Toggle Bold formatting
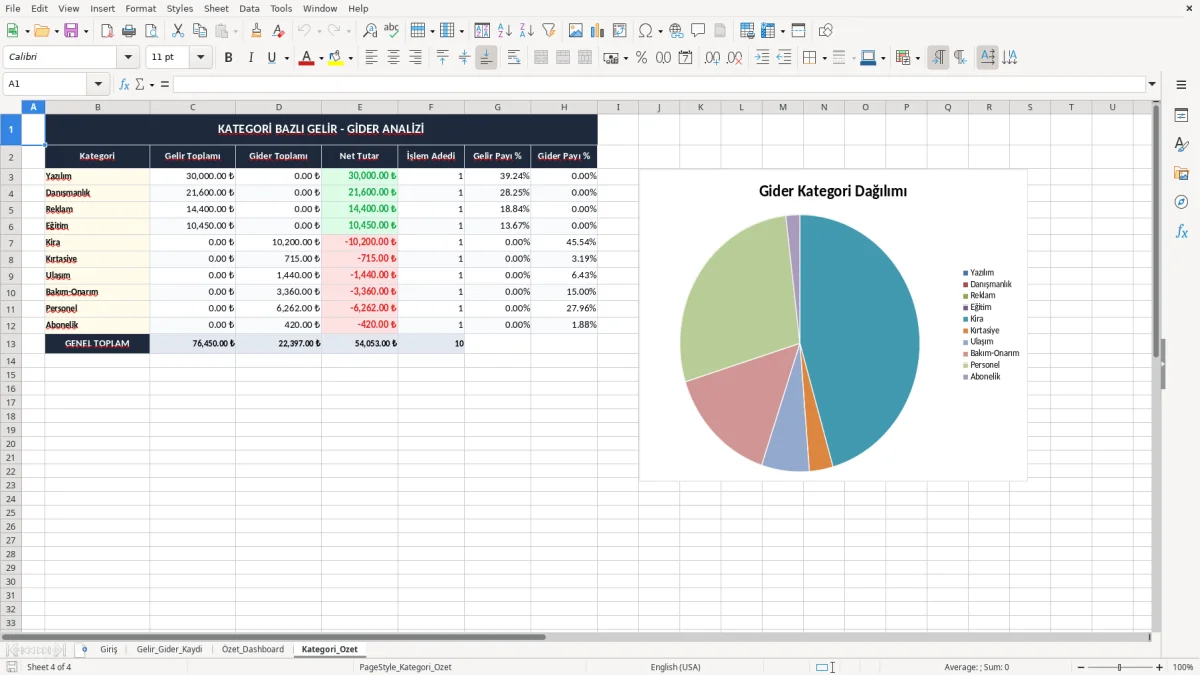Viewport: 1200px width, 675px height. point(228,58)
